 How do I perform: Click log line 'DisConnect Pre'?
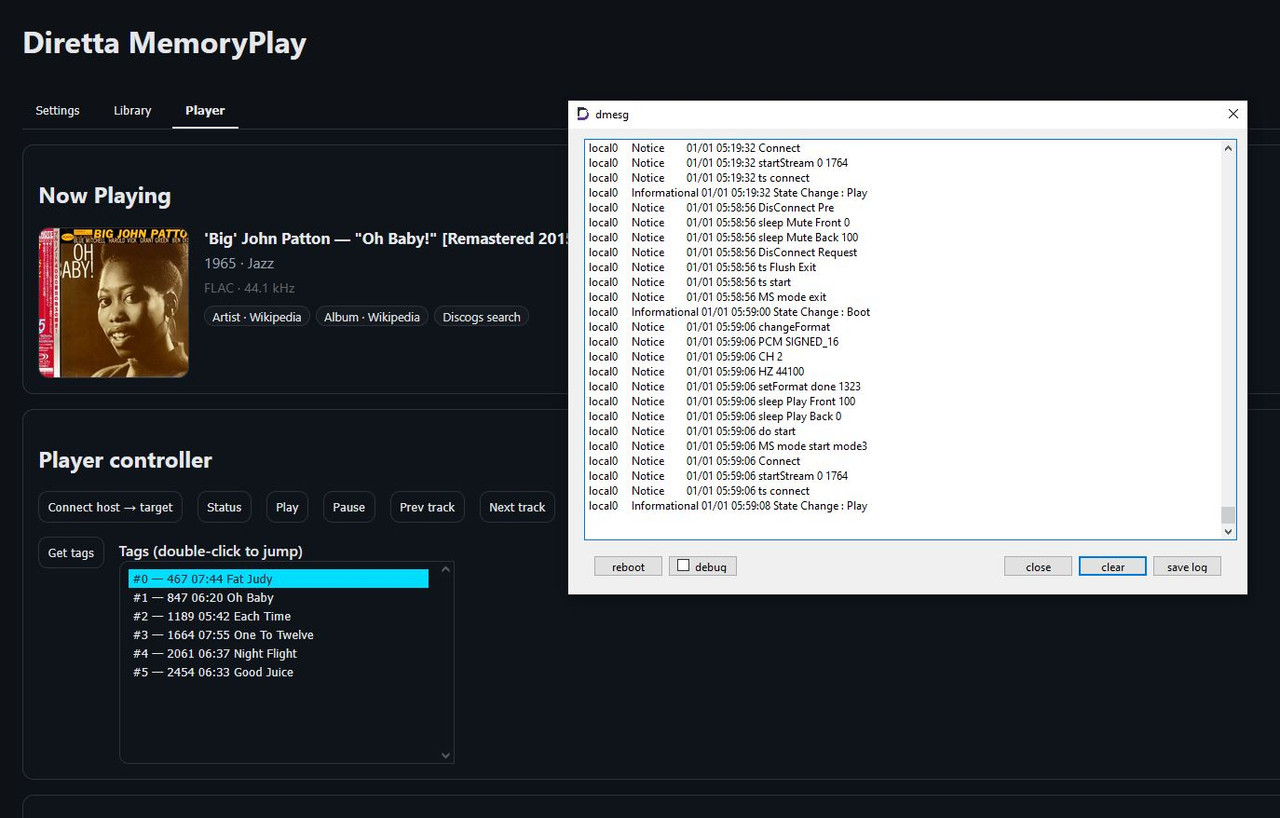pyautogui.click(x=711, y=208)
